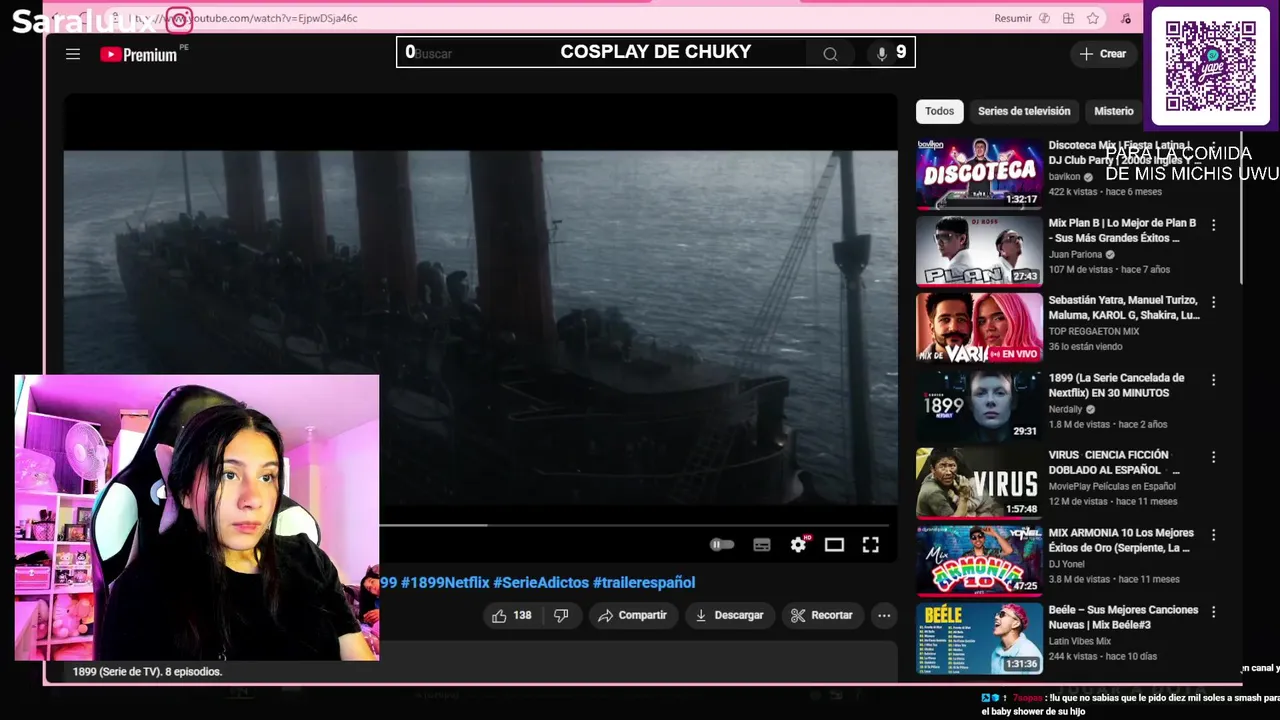
Task: Open options menu for Sebastián Yatra video
Action: pyautogui.click(x=1213, y=302)
